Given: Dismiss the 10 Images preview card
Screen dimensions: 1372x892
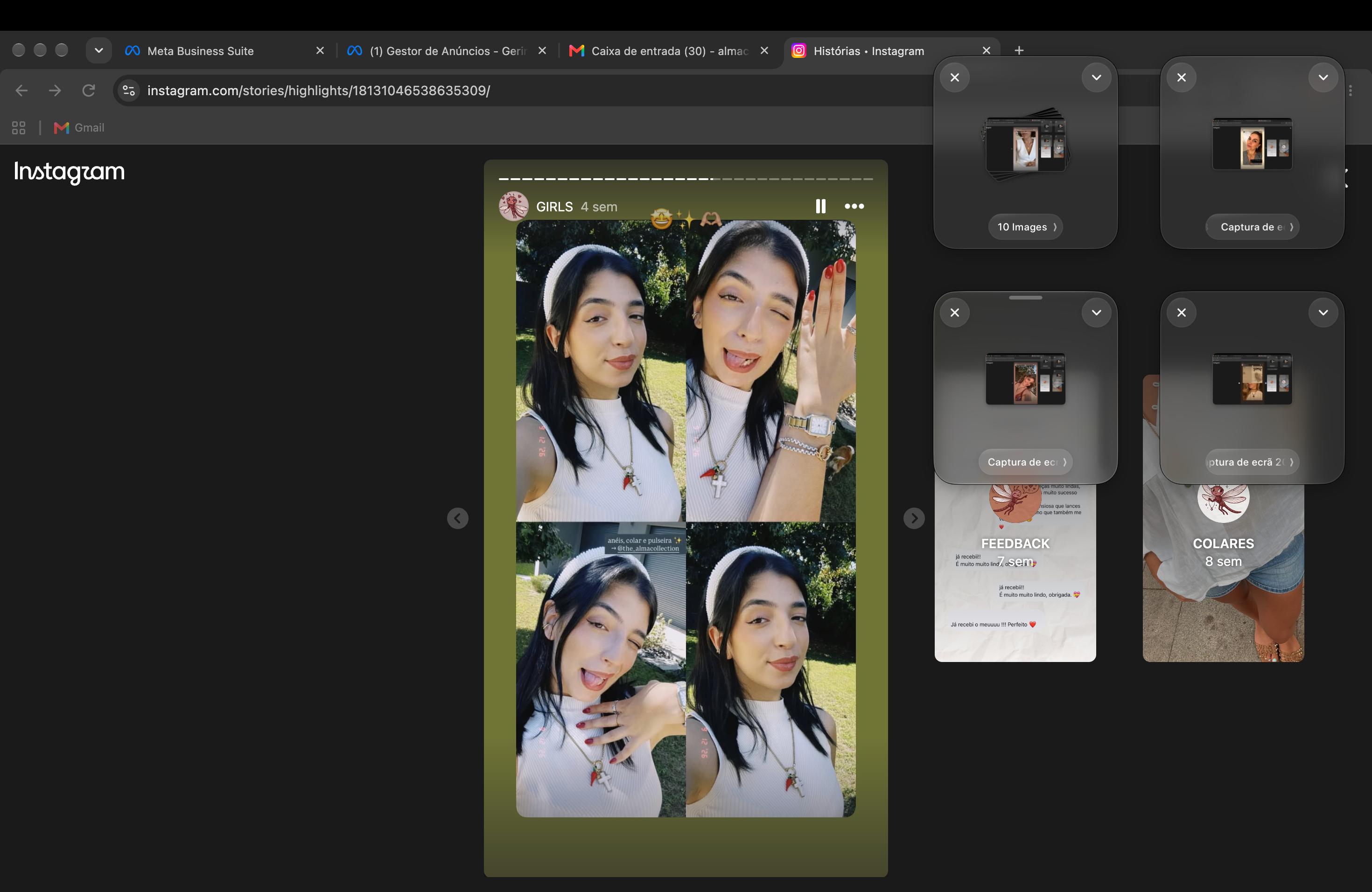Looking at the screenshot, I should (x=955, y=77).
